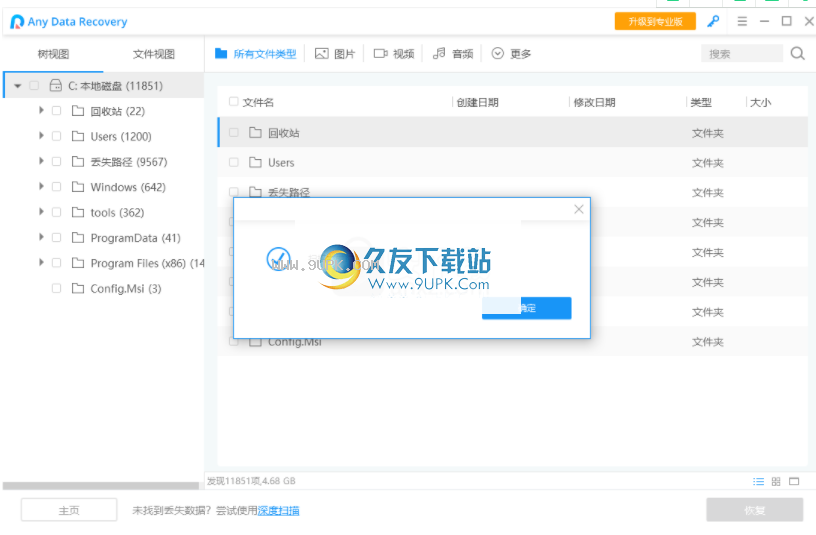Click the 恢复 recover button

coord(754,510)
